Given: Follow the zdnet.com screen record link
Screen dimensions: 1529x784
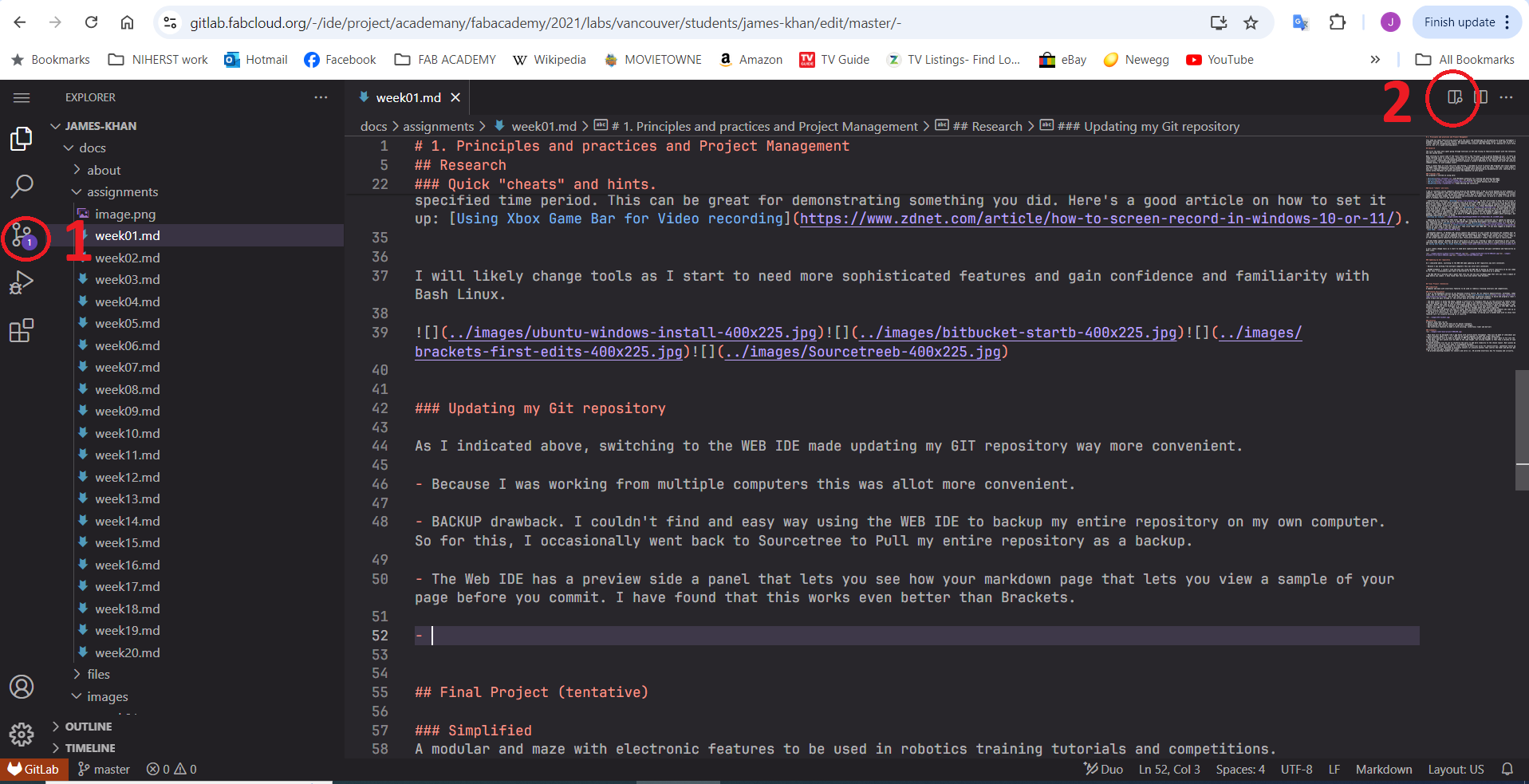Looking at the screenshot, I should coord(1097,219).
